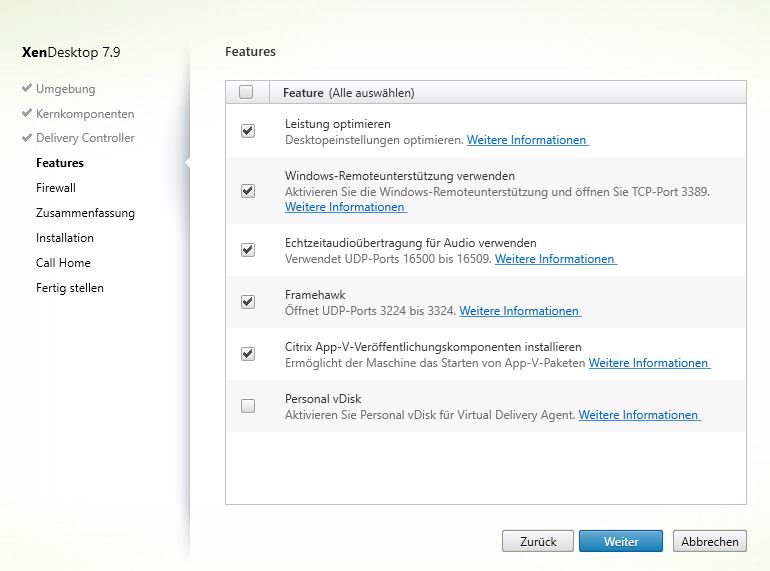
Task: Uncheck 'Windows-Remoteunterstützung verwenden' checkbox
Action: coord(248,191)
